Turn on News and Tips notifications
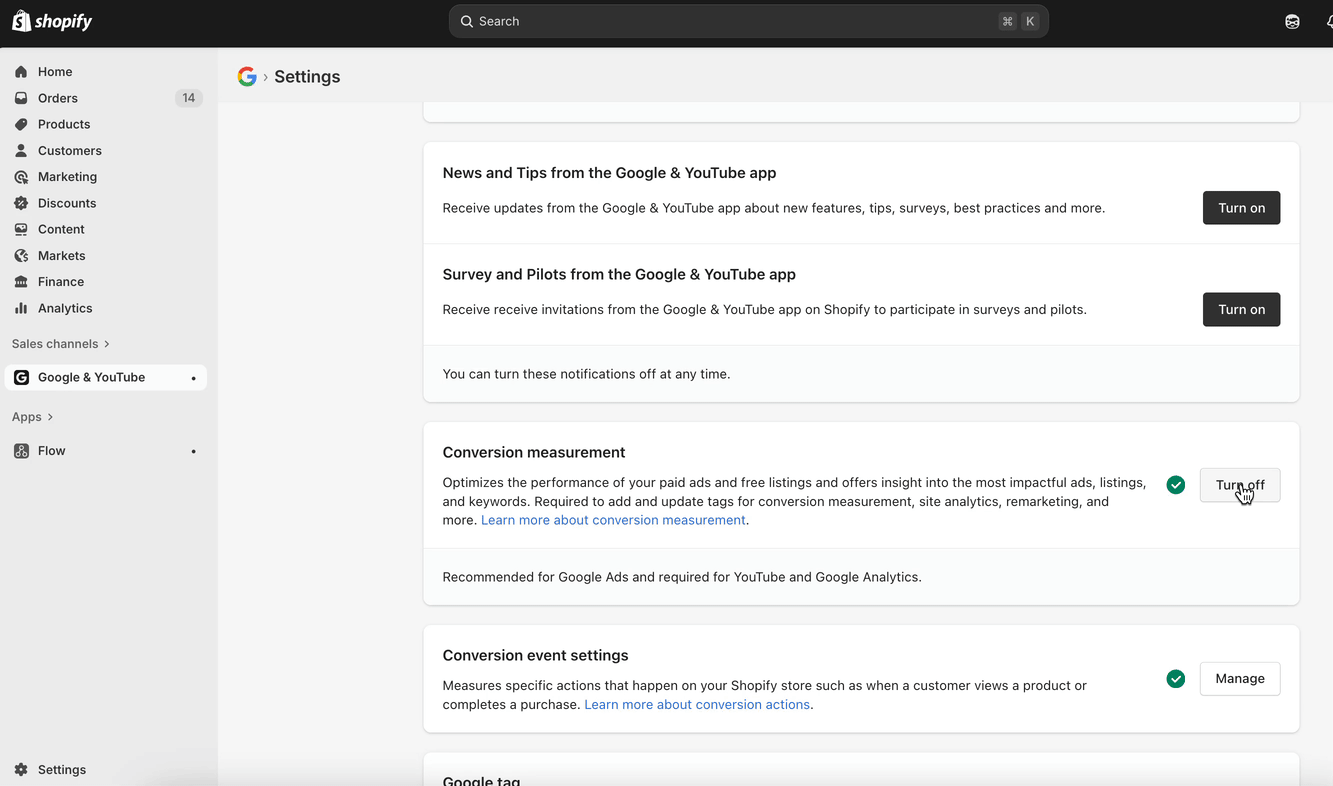 pos(1241,207)
